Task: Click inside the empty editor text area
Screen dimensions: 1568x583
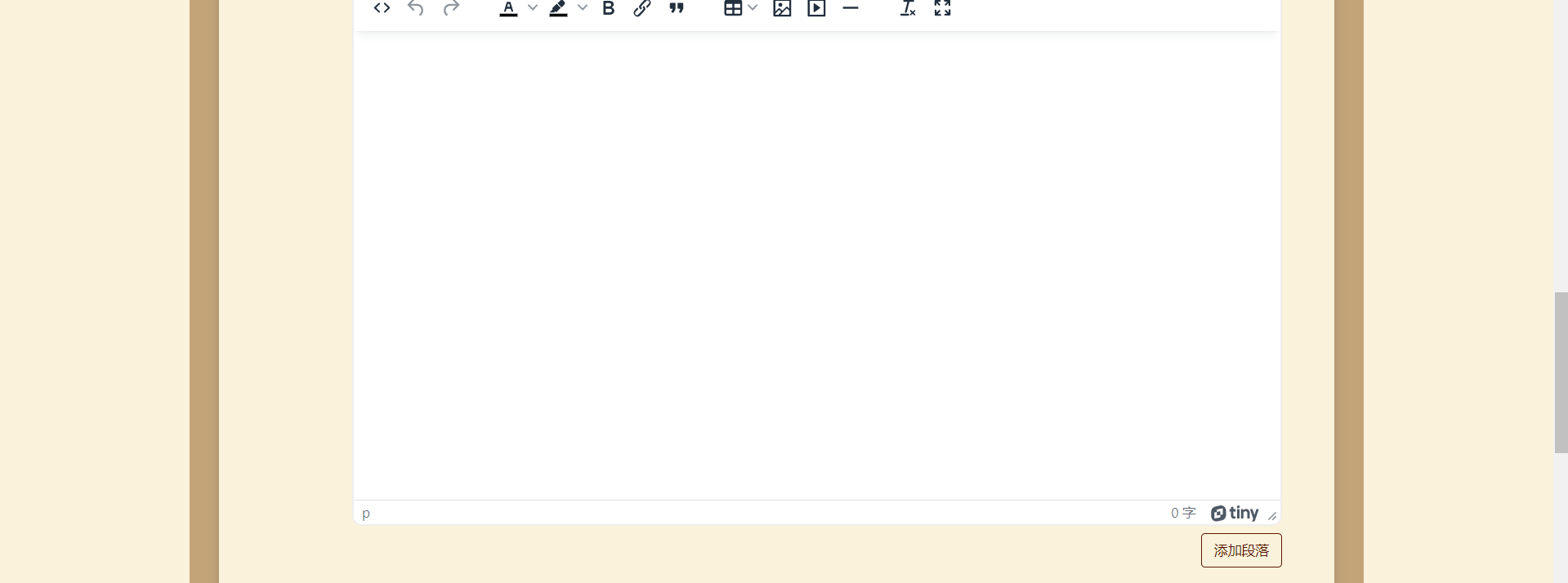Action: (x=816, y=261)
